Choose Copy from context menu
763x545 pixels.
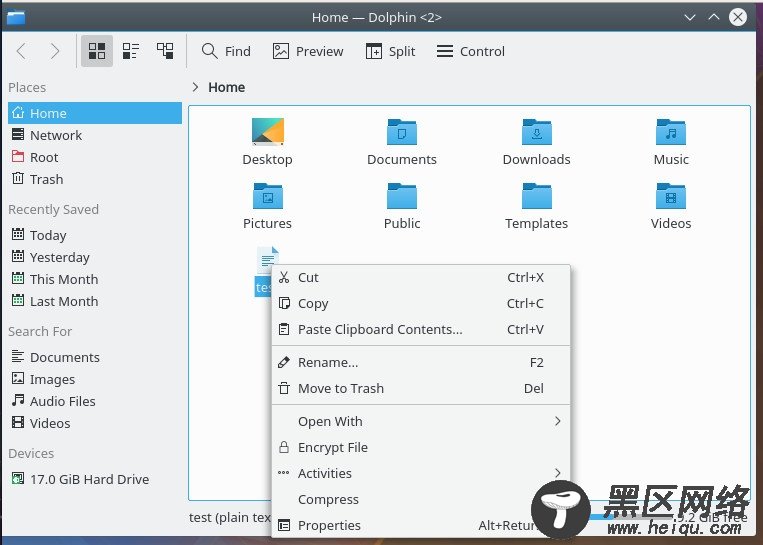[421, 303]
